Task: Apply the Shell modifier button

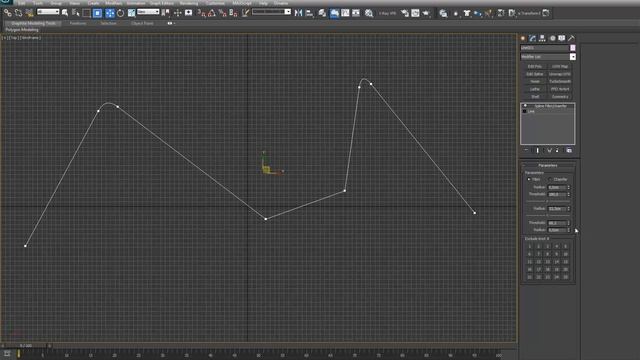Action: 535,97
